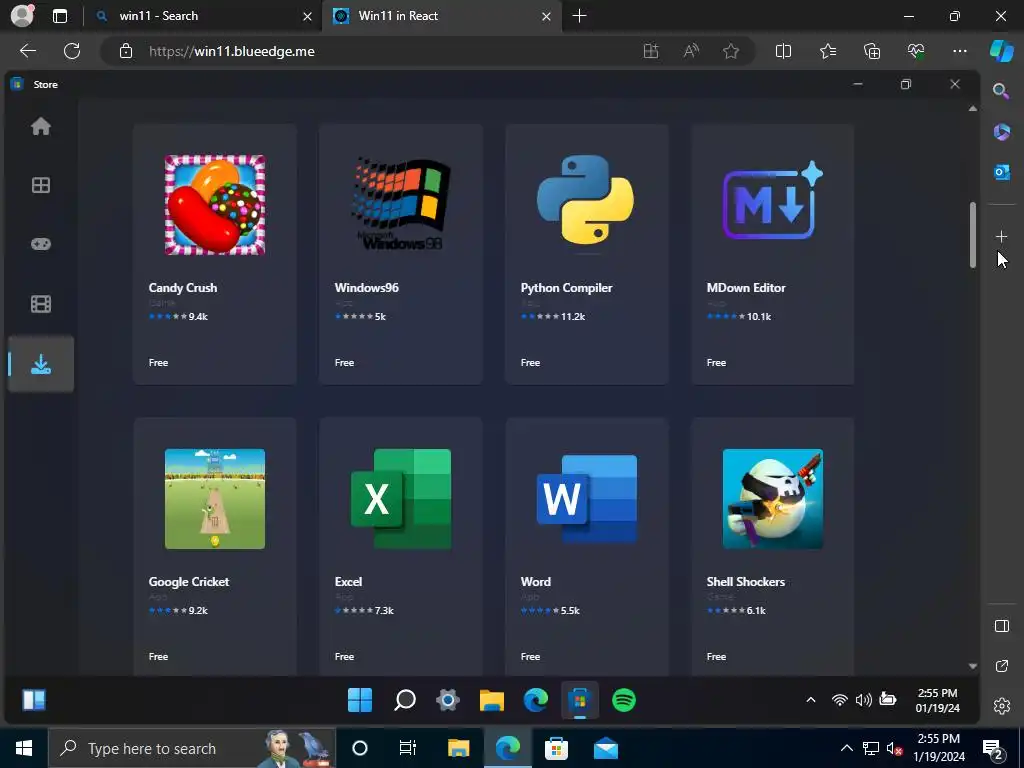The image size is (1024, 768).
Task: Open the Windows96 app logo
Action: pos(400,204)
